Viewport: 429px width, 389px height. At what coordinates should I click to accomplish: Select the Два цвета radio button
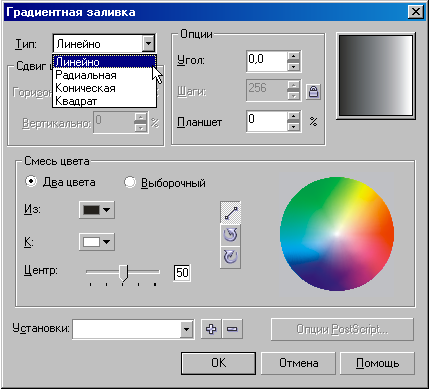pos(31,182)
